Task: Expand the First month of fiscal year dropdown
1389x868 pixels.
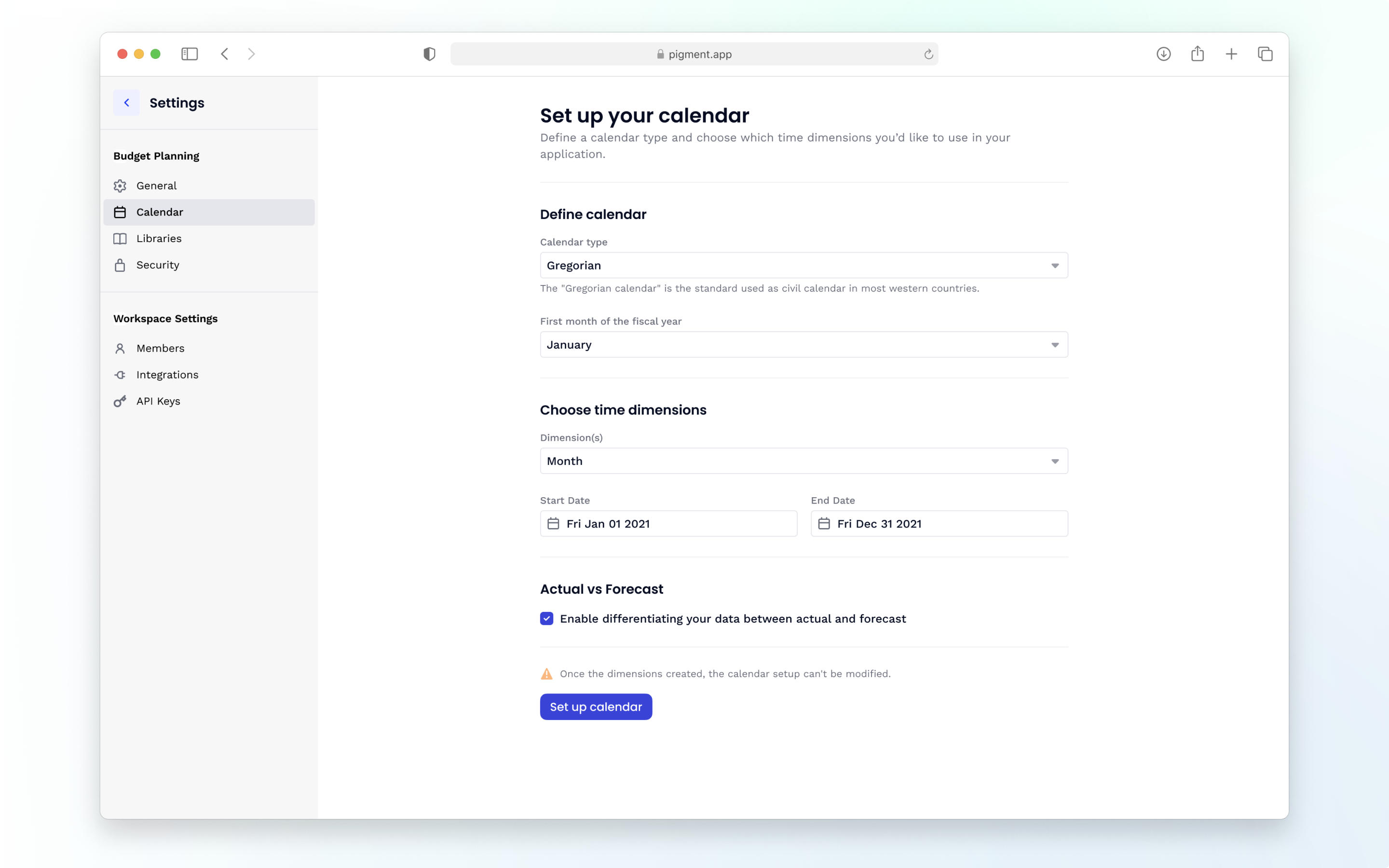Action: [803, 344]
